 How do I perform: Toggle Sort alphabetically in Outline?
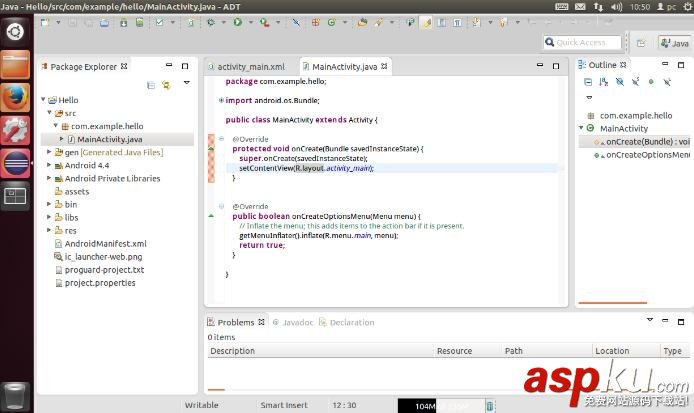(x=604, y=82)
